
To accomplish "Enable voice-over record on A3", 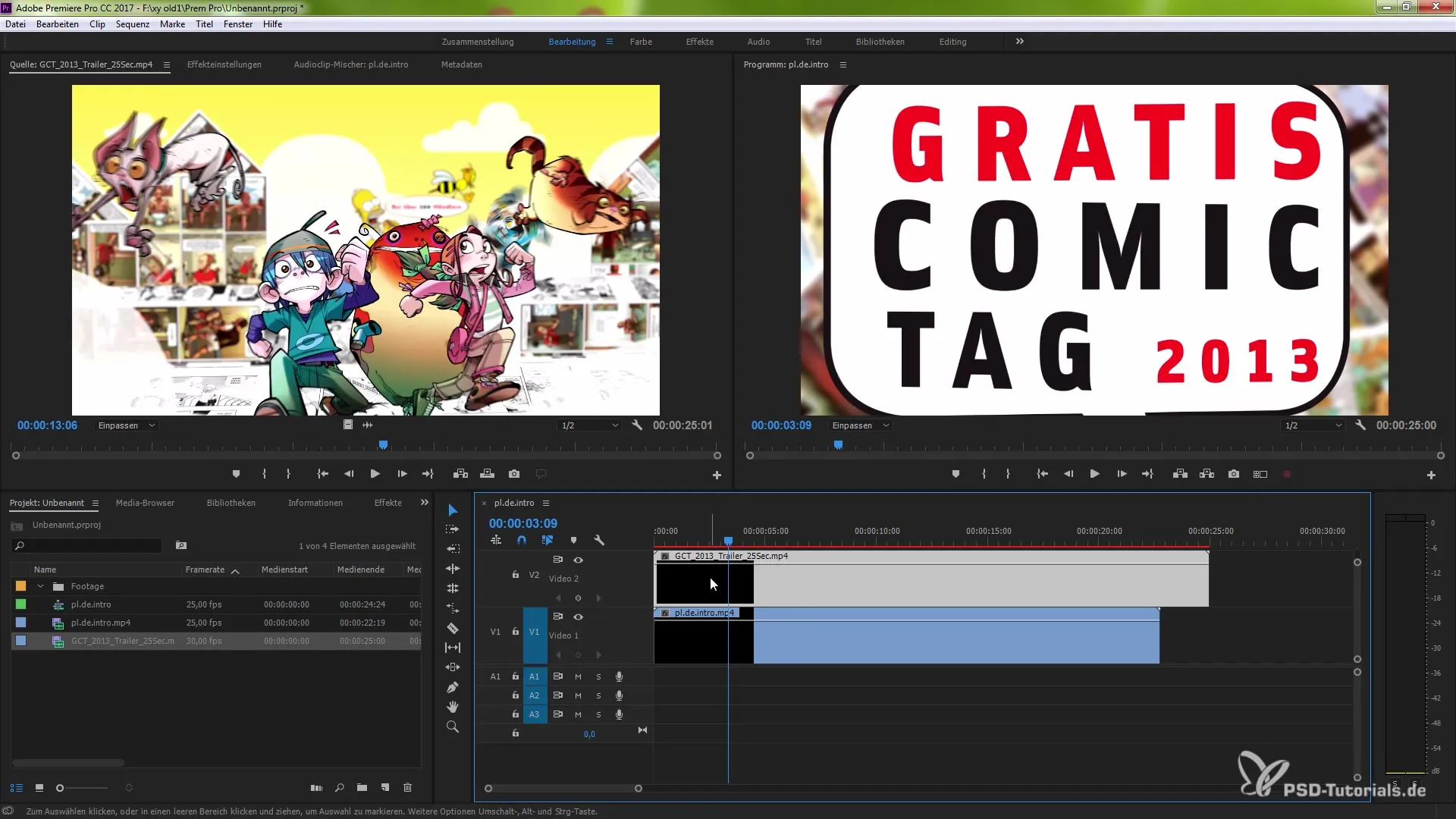I will pyautogui.click(x=619, y=714).
